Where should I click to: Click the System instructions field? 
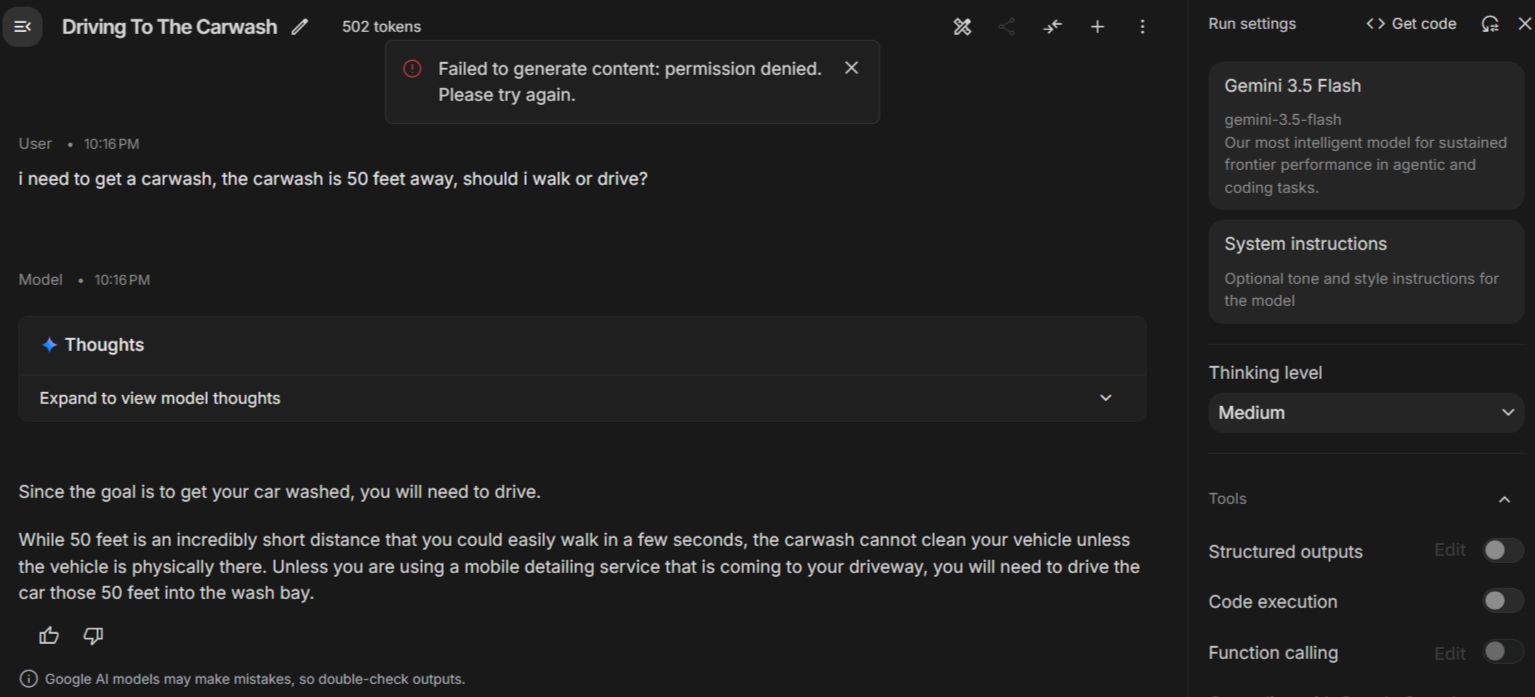point(1366,272)
